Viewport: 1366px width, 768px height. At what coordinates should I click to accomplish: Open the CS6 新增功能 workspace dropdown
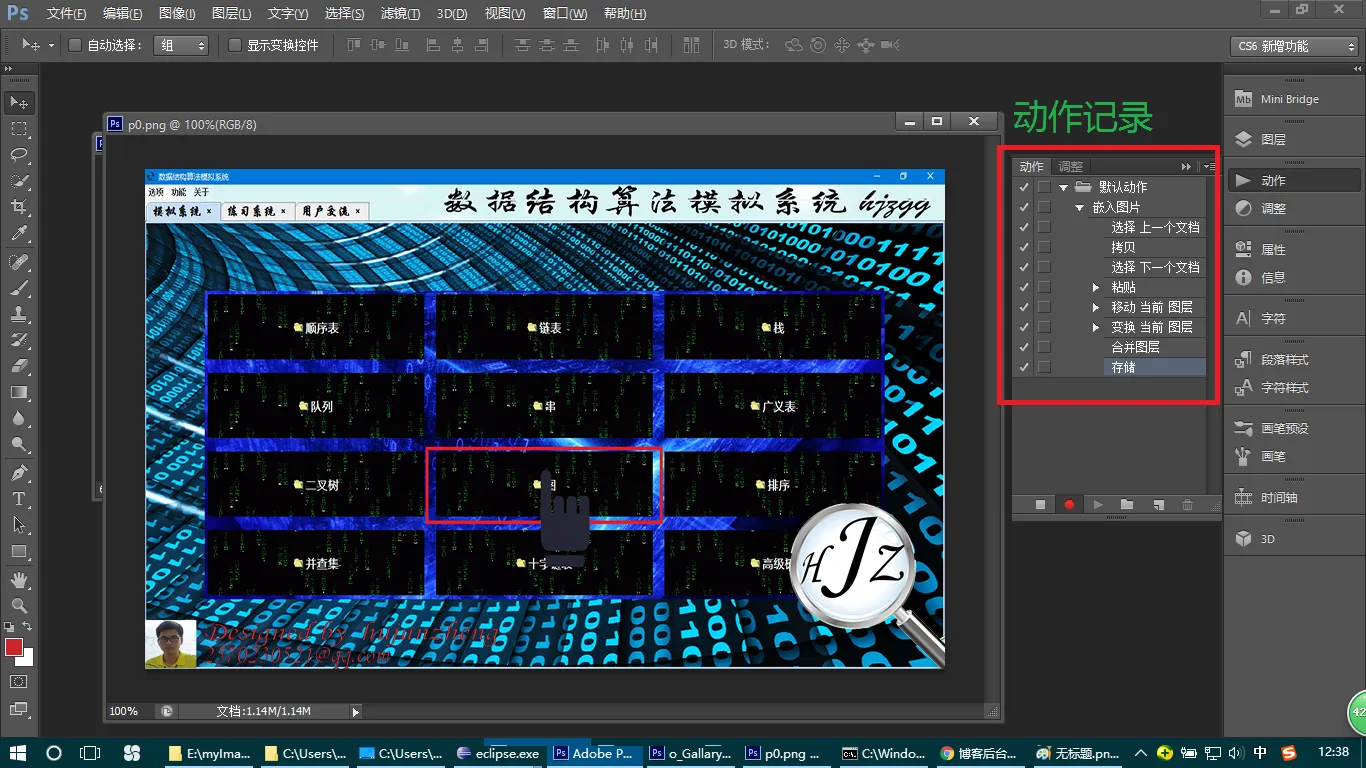click(1293, 46)
